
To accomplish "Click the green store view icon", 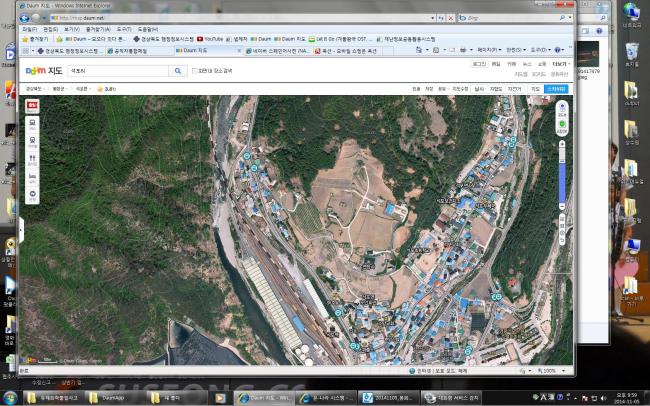I will pos(562,126).
